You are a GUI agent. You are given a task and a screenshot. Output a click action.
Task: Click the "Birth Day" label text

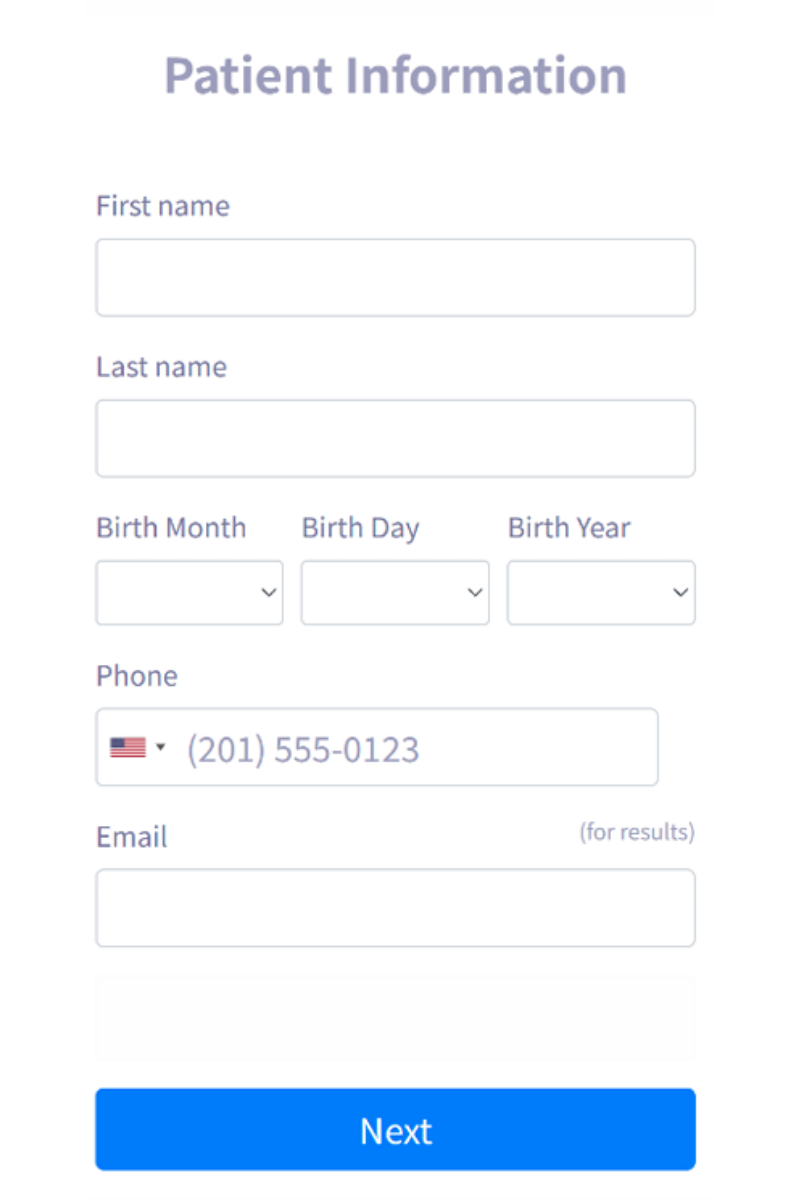point(361,528)
